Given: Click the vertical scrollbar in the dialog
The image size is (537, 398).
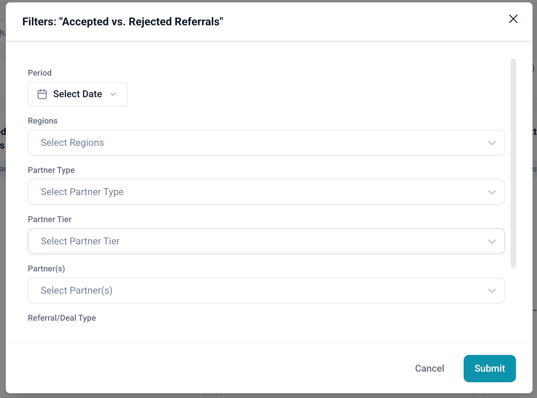Looking at the screenshot, I should (513, 163).
